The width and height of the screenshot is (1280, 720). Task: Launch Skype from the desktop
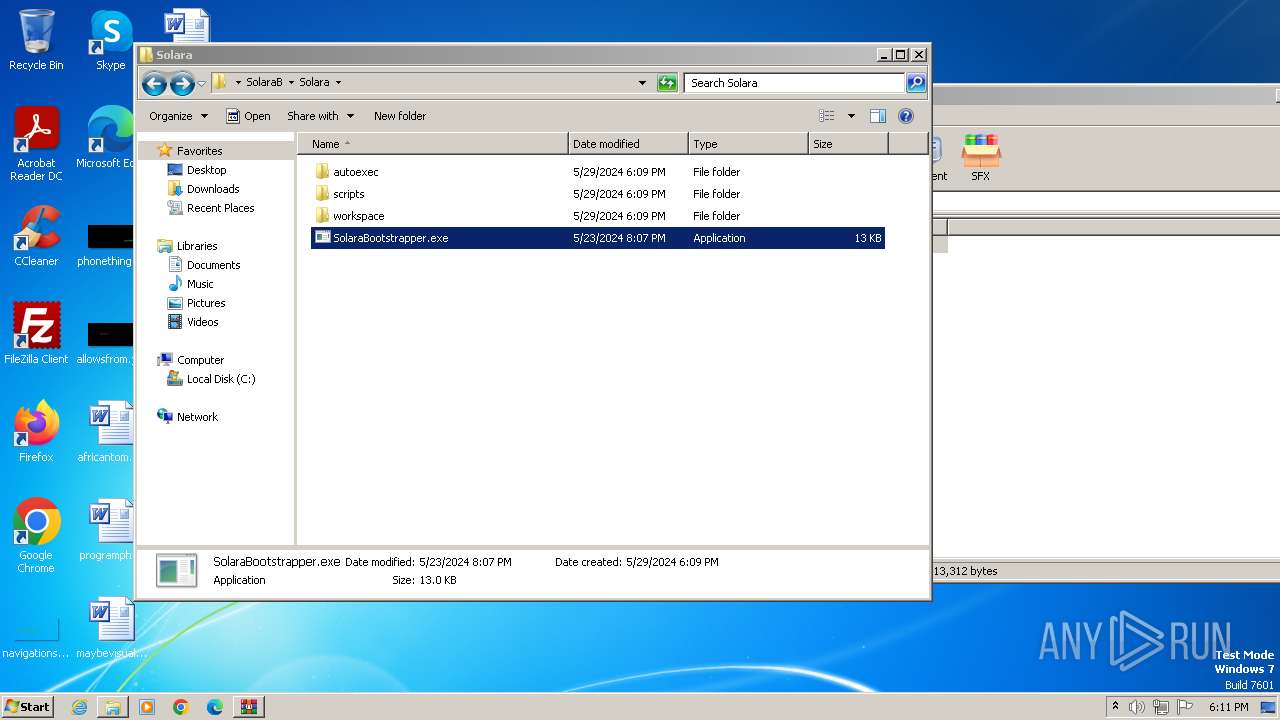[110, 40]
